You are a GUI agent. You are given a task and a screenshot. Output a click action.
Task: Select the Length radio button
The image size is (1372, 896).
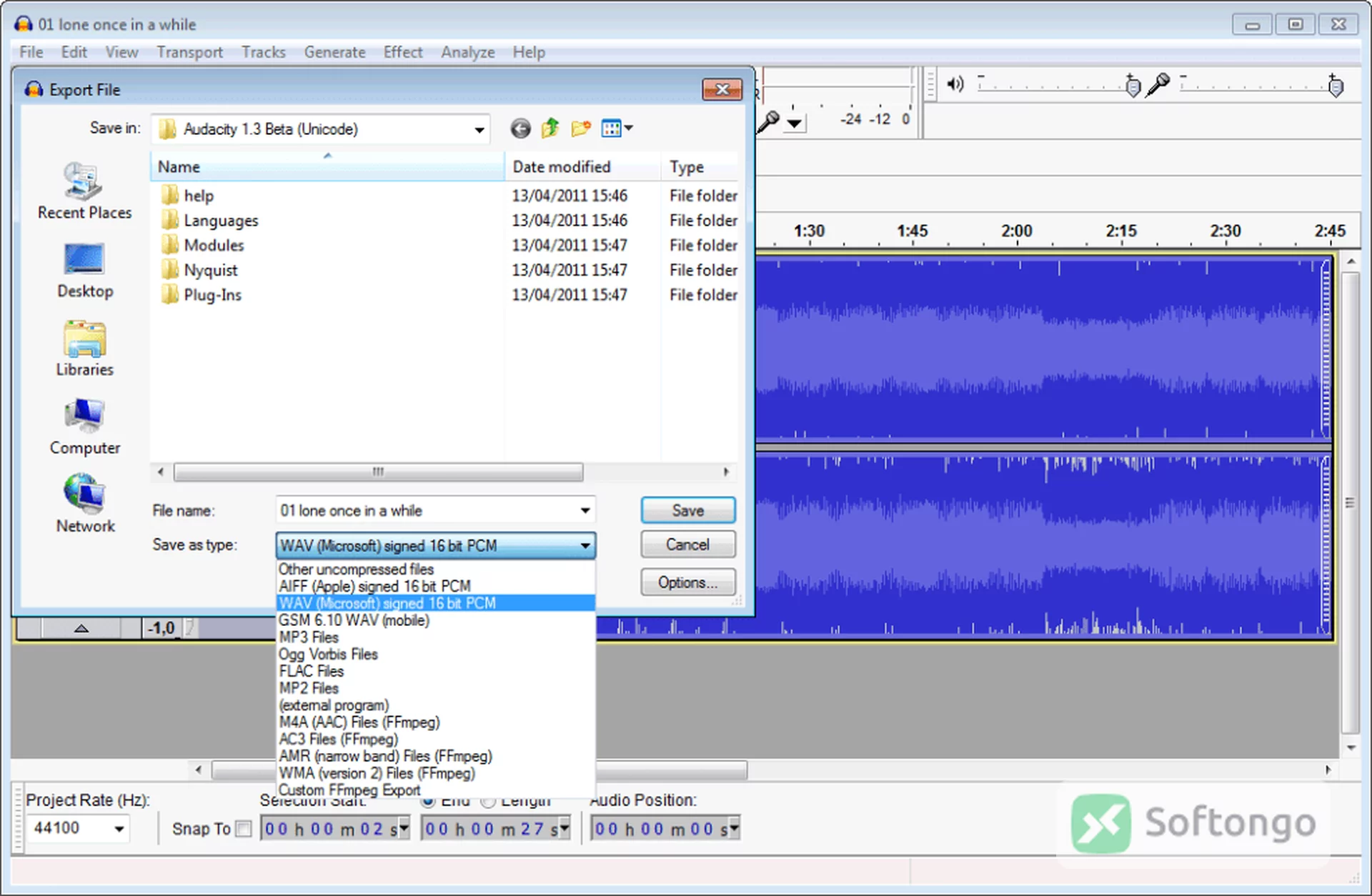pos(488,802)
